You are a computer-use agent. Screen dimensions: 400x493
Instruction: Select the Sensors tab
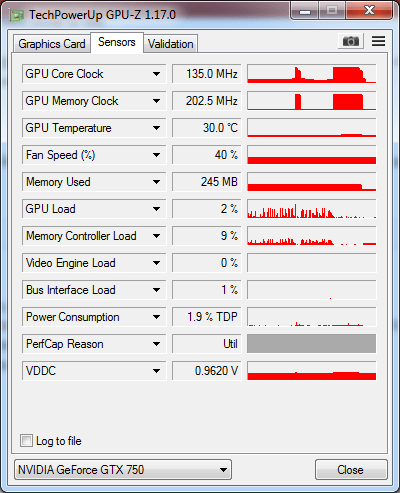pyautogui.click(x=117, y=42)
